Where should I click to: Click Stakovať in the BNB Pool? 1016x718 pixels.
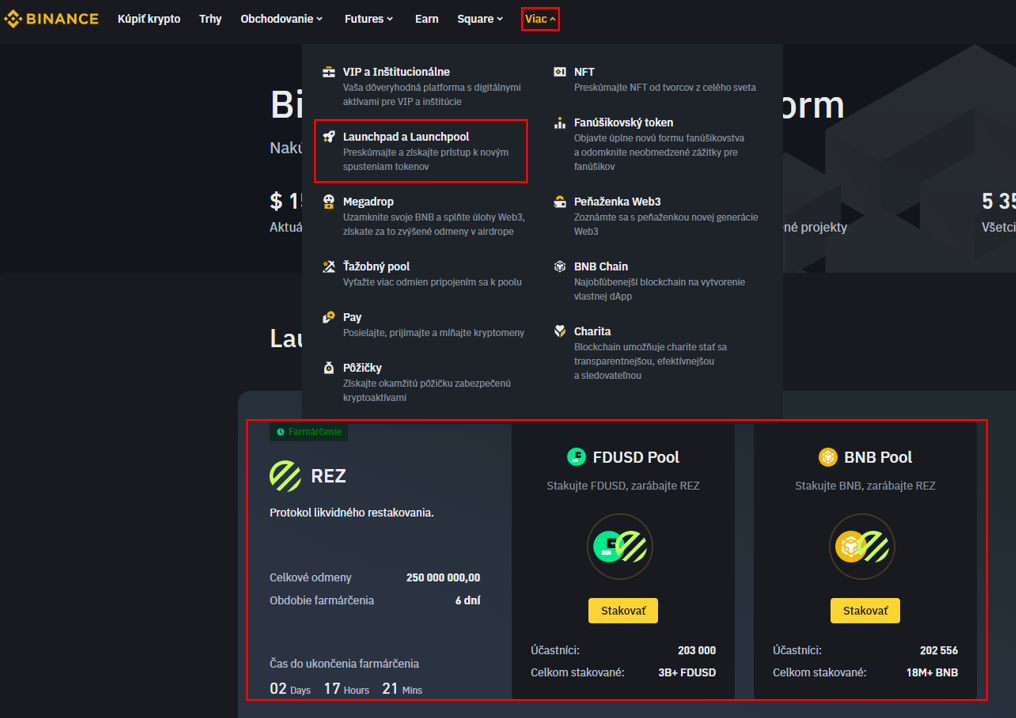(865, 610)
